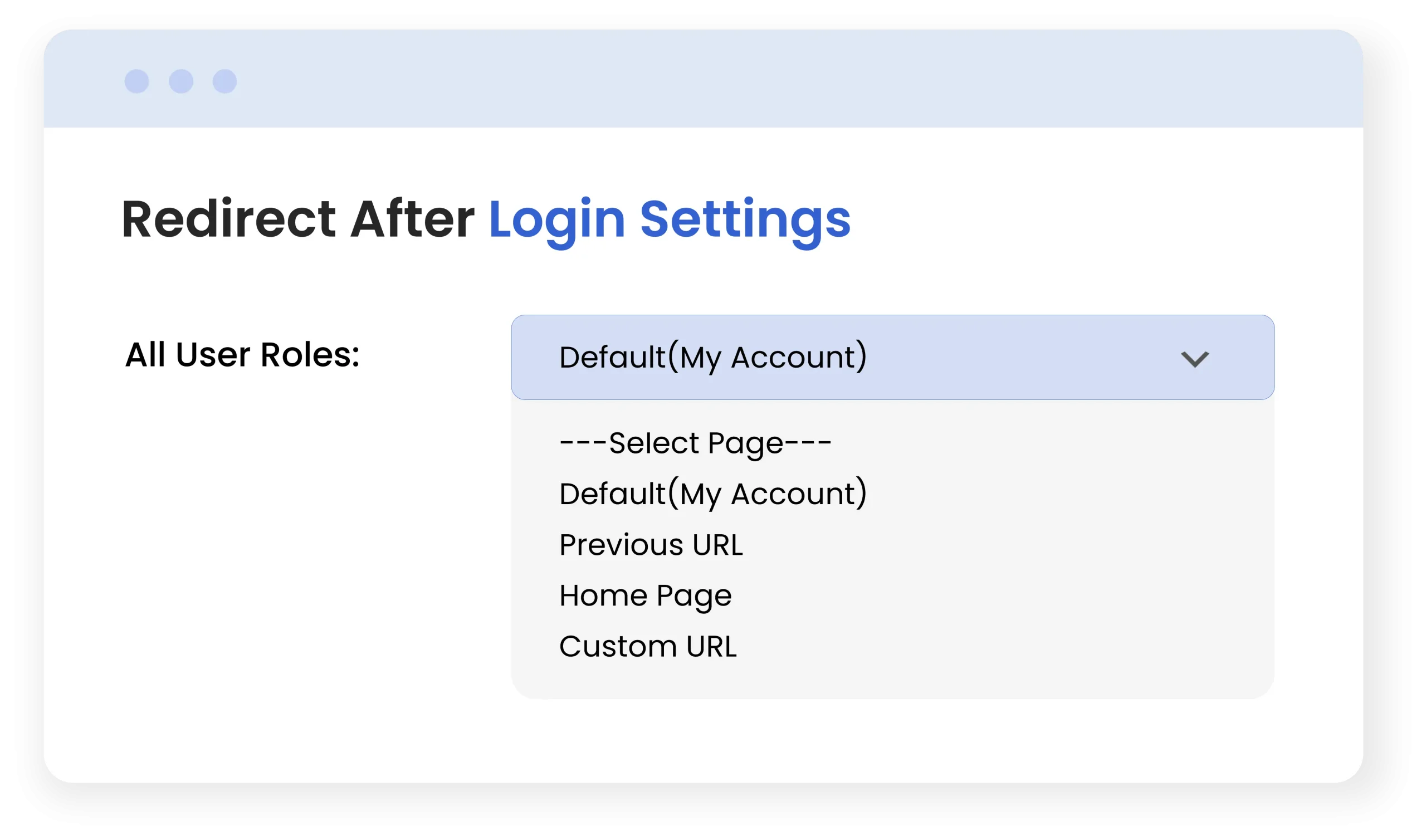
Task: Click the blue word Settings in heading
Action: tap(745, 221)
